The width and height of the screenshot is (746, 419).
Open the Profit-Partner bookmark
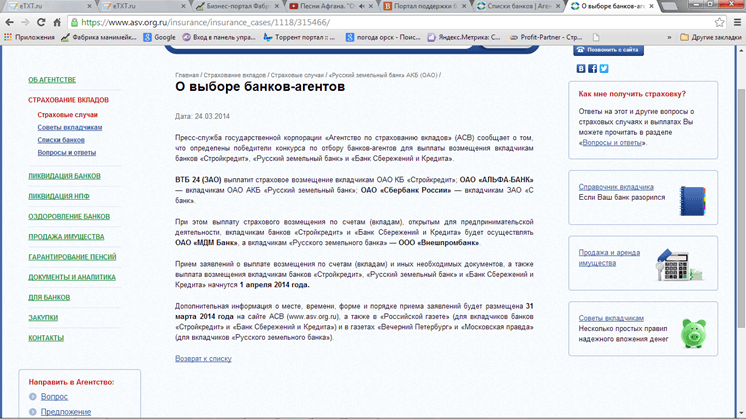[546, 37]
